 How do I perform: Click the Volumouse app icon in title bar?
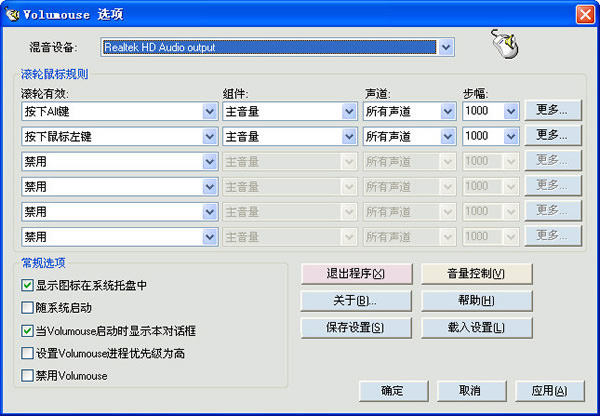point(13,15)
